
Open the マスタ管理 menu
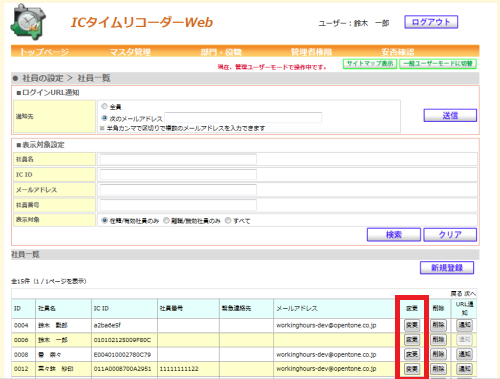click(130, 52)
